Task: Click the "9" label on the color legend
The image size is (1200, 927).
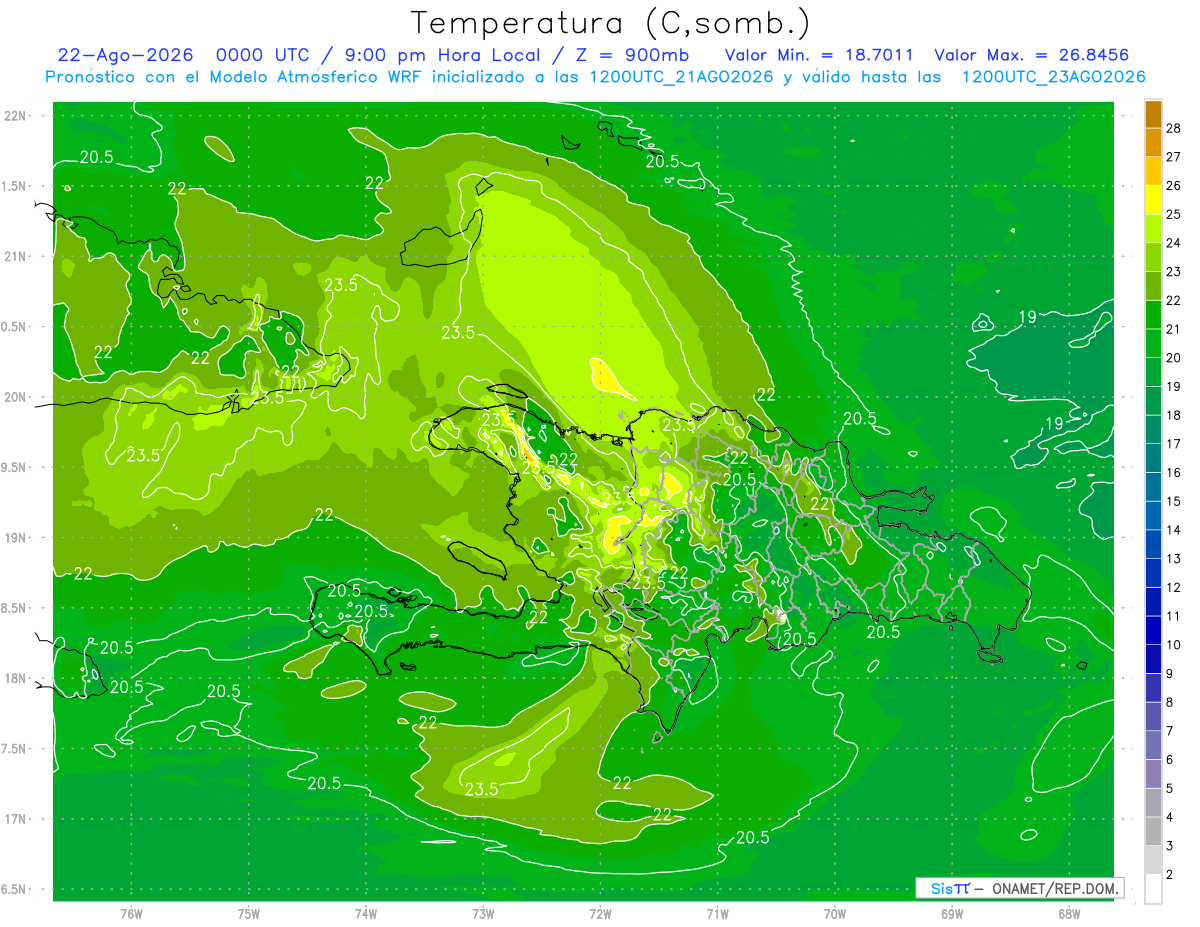Action: click(x=1171, y=674)
